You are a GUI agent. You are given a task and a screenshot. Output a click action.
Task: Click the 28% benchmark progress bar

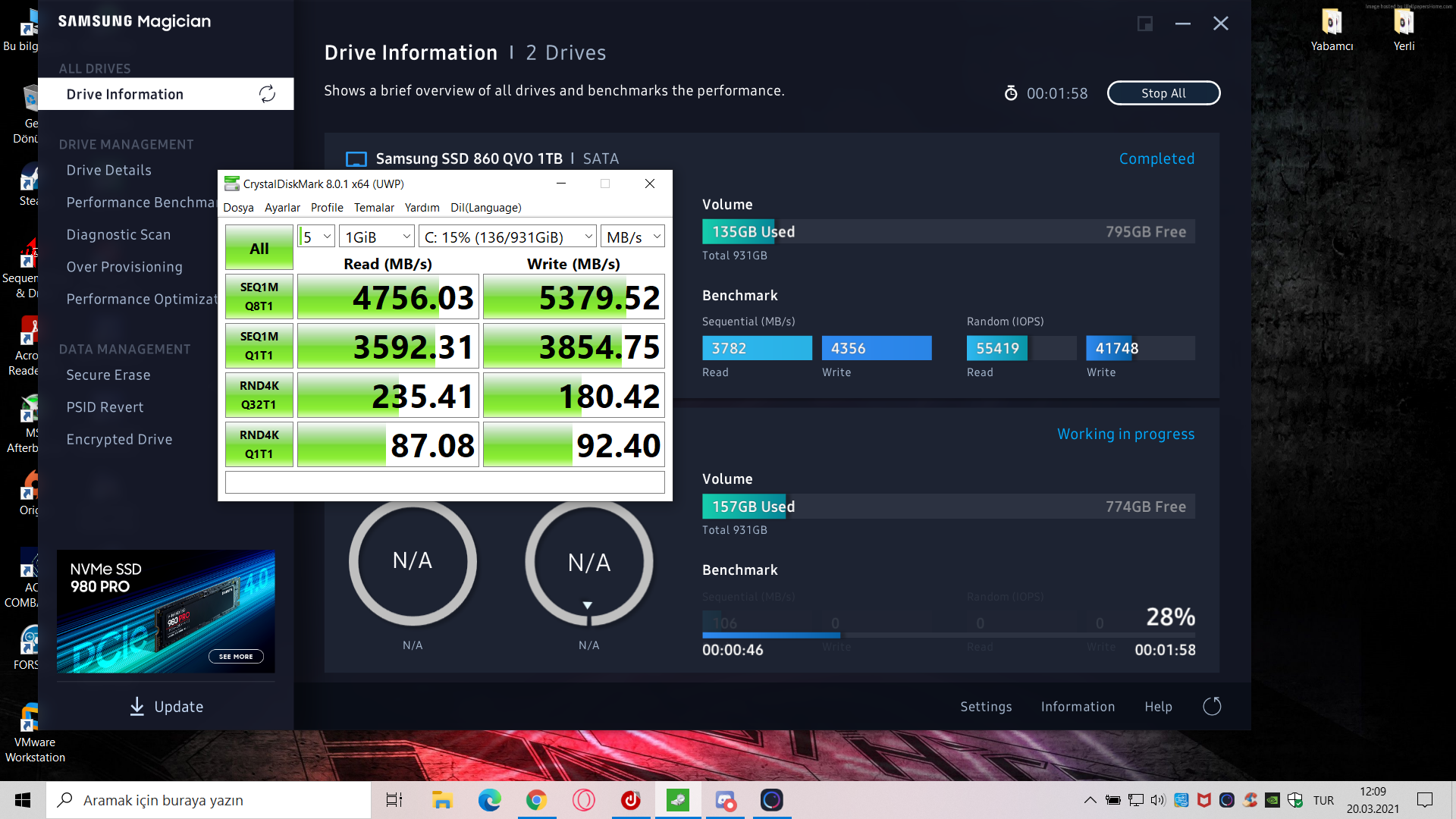(949, 635)
